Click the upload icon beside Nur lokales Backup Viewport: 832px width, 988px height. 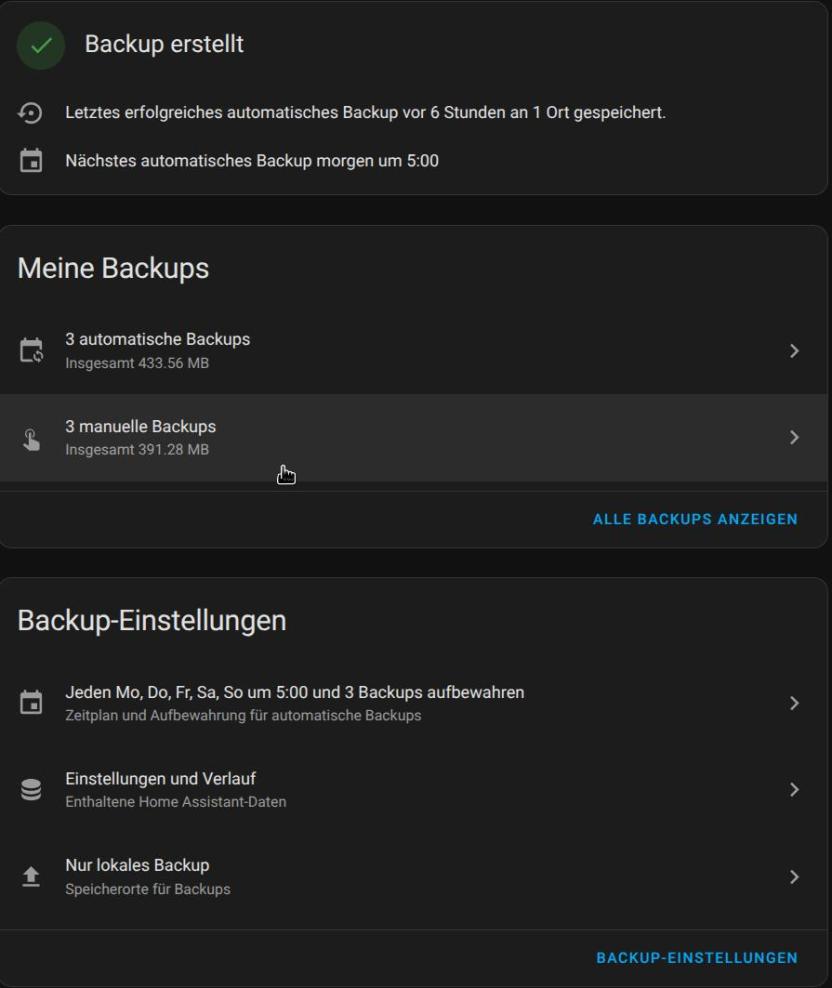(31, 877)
